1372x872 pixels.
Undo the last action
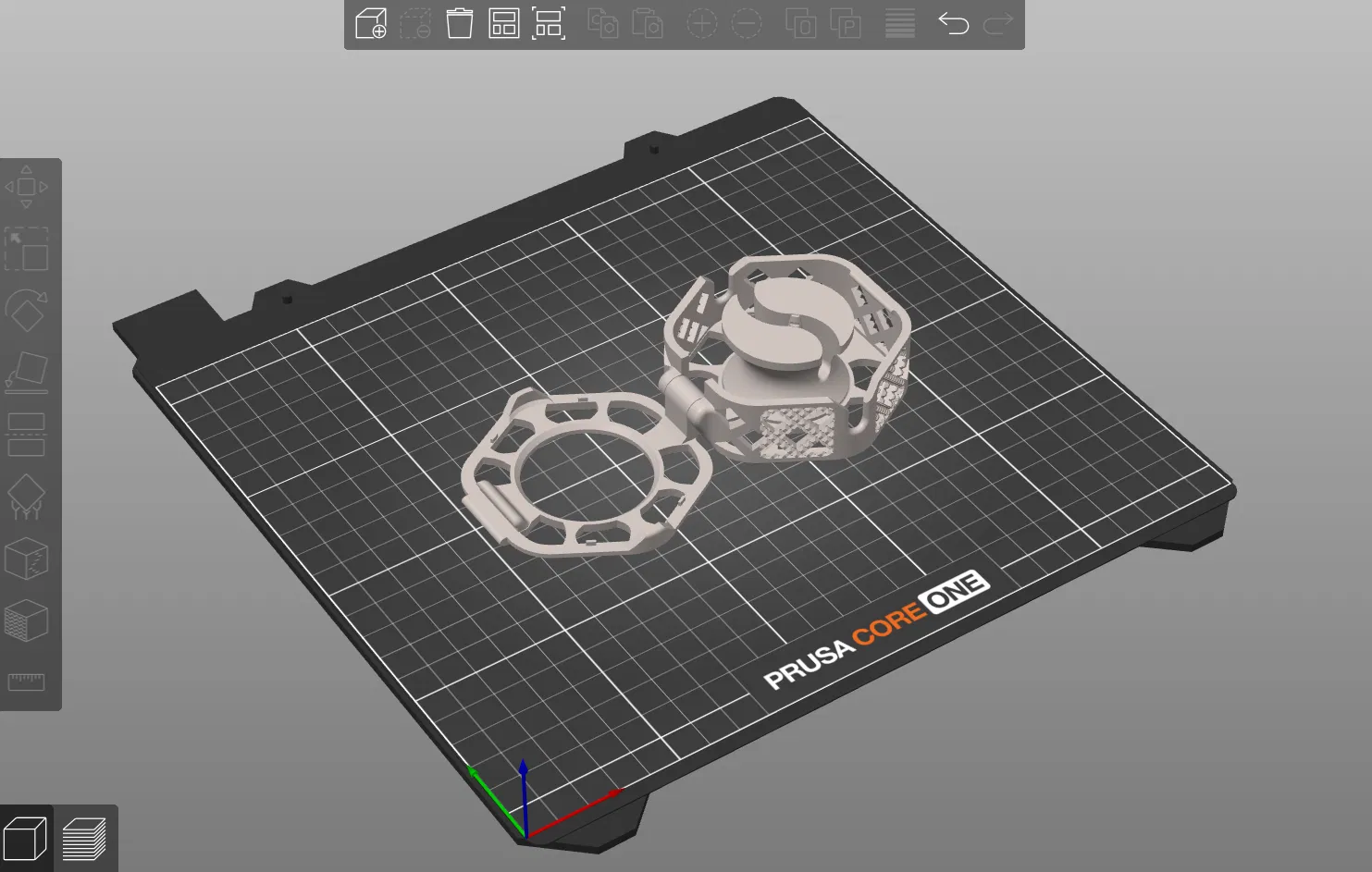coord(954,24)
